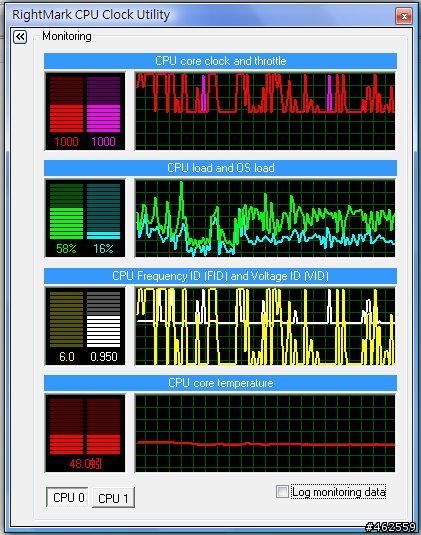Click the core temperature history graph
This screenshot has height=535, width=421.
coord(265,433)
